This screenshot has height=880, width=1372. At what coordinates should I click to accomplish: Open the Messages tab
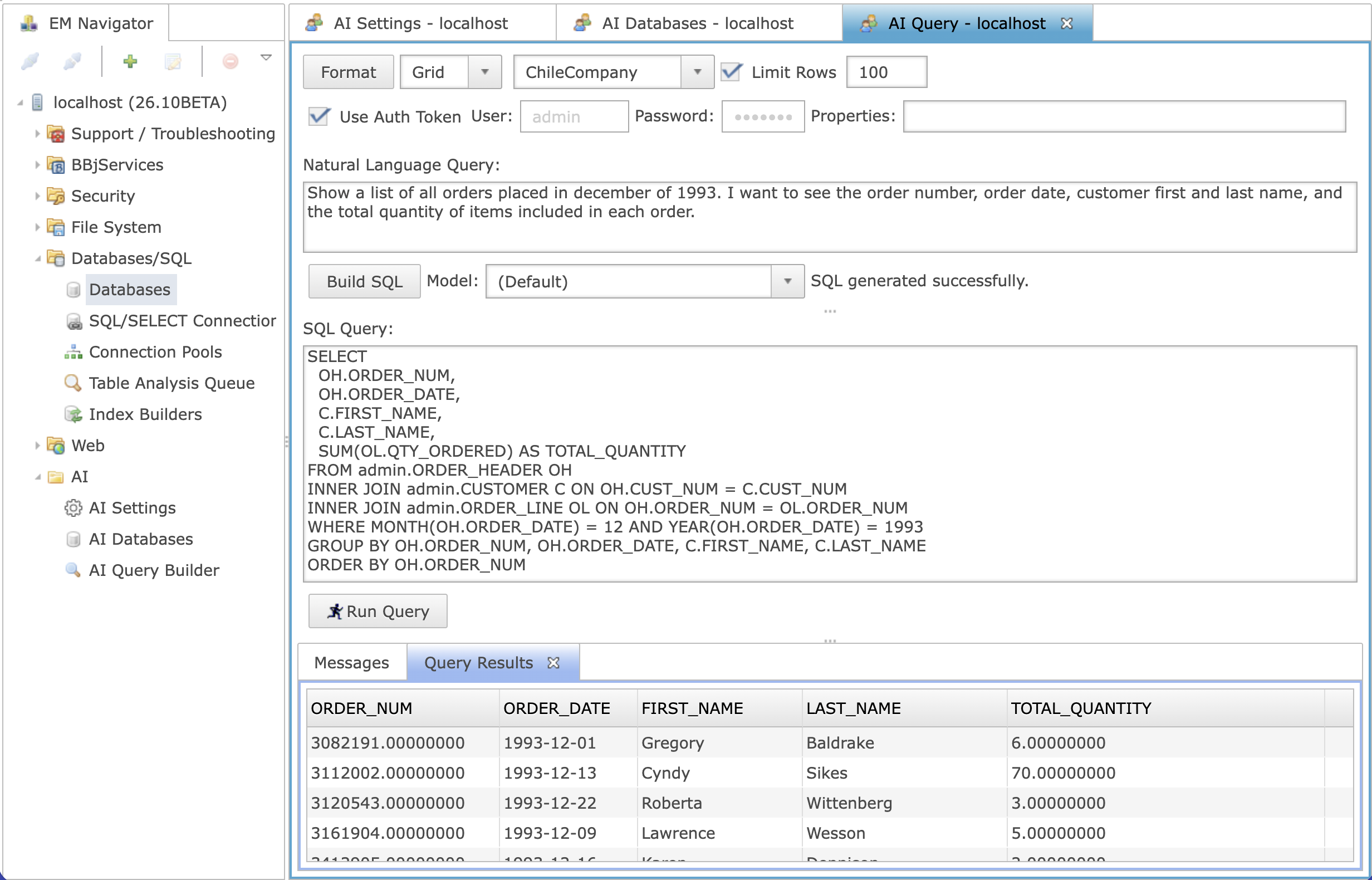352,663
